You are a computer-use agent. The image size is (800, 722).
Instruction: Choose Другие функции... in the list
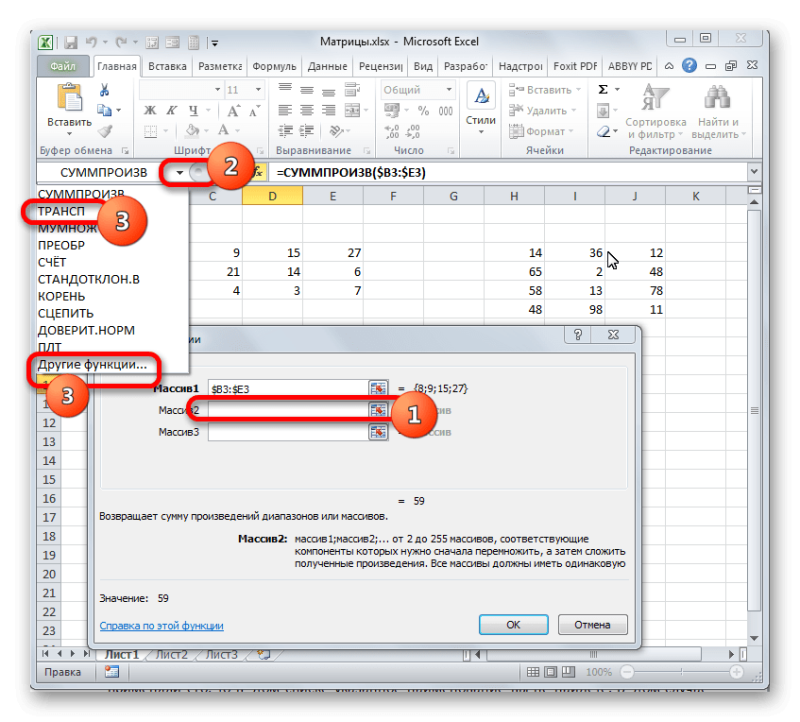(92, 364)
